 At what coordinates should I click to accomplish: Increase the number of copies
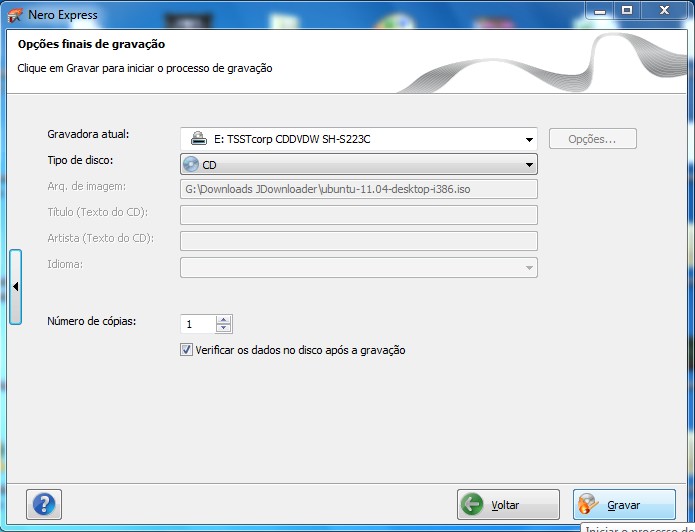click(224, 319)
